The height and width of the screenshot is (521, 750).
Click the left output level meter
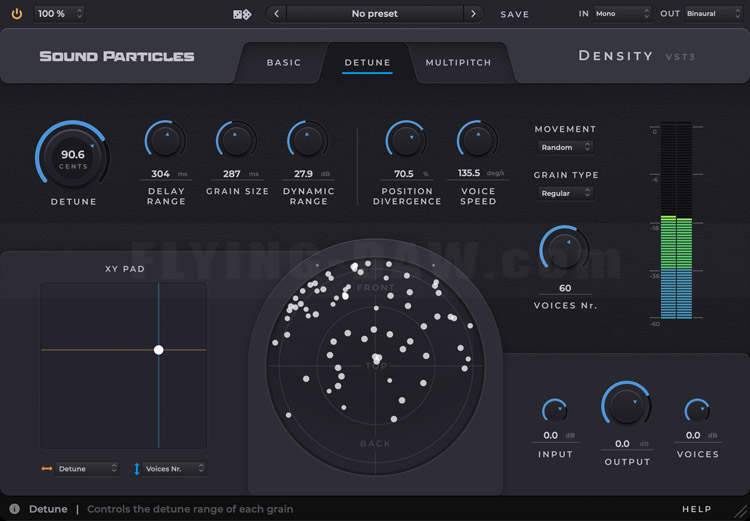coord(668,220)
